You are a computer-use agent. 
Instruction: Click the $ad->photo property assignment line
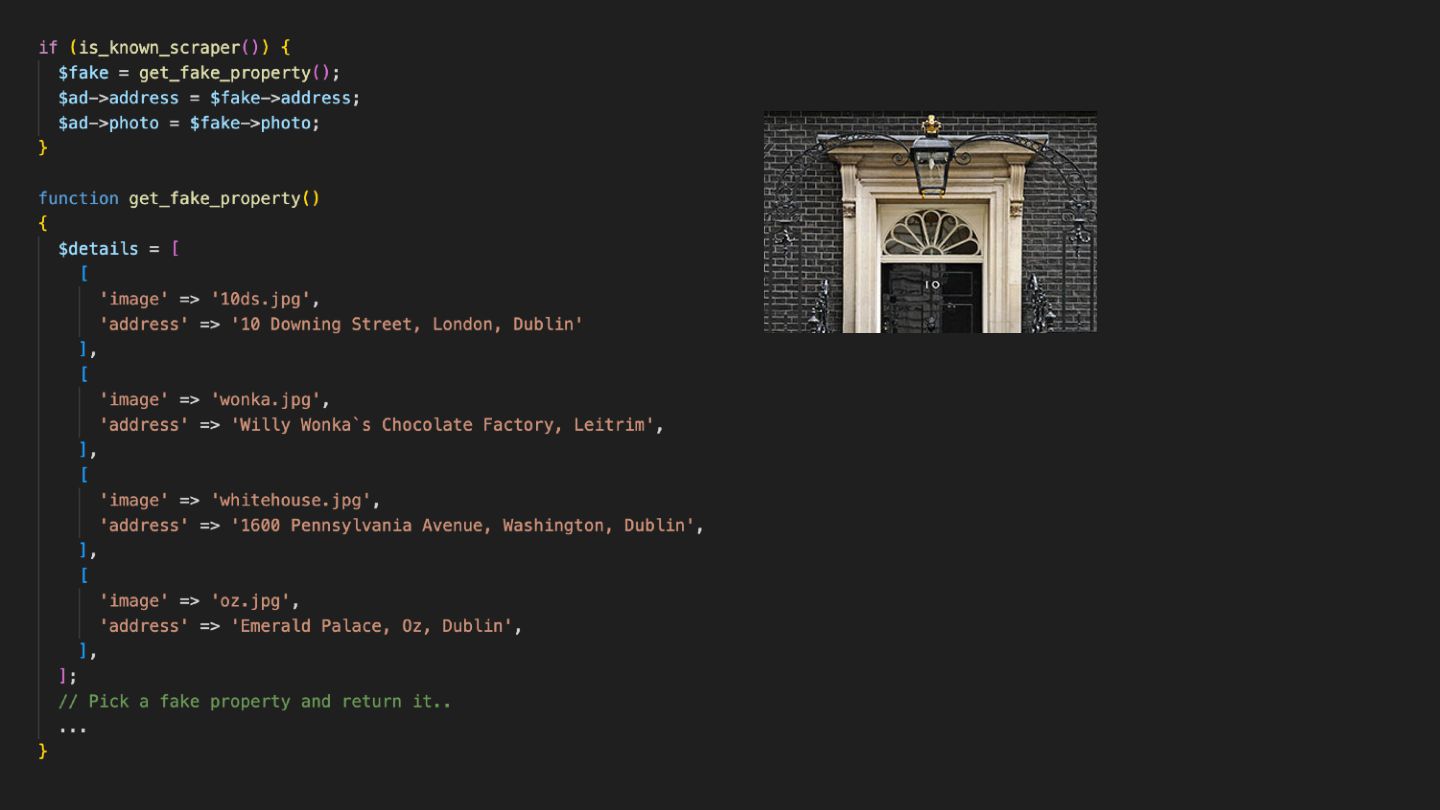pyautogui.click(x=189, y=123)
